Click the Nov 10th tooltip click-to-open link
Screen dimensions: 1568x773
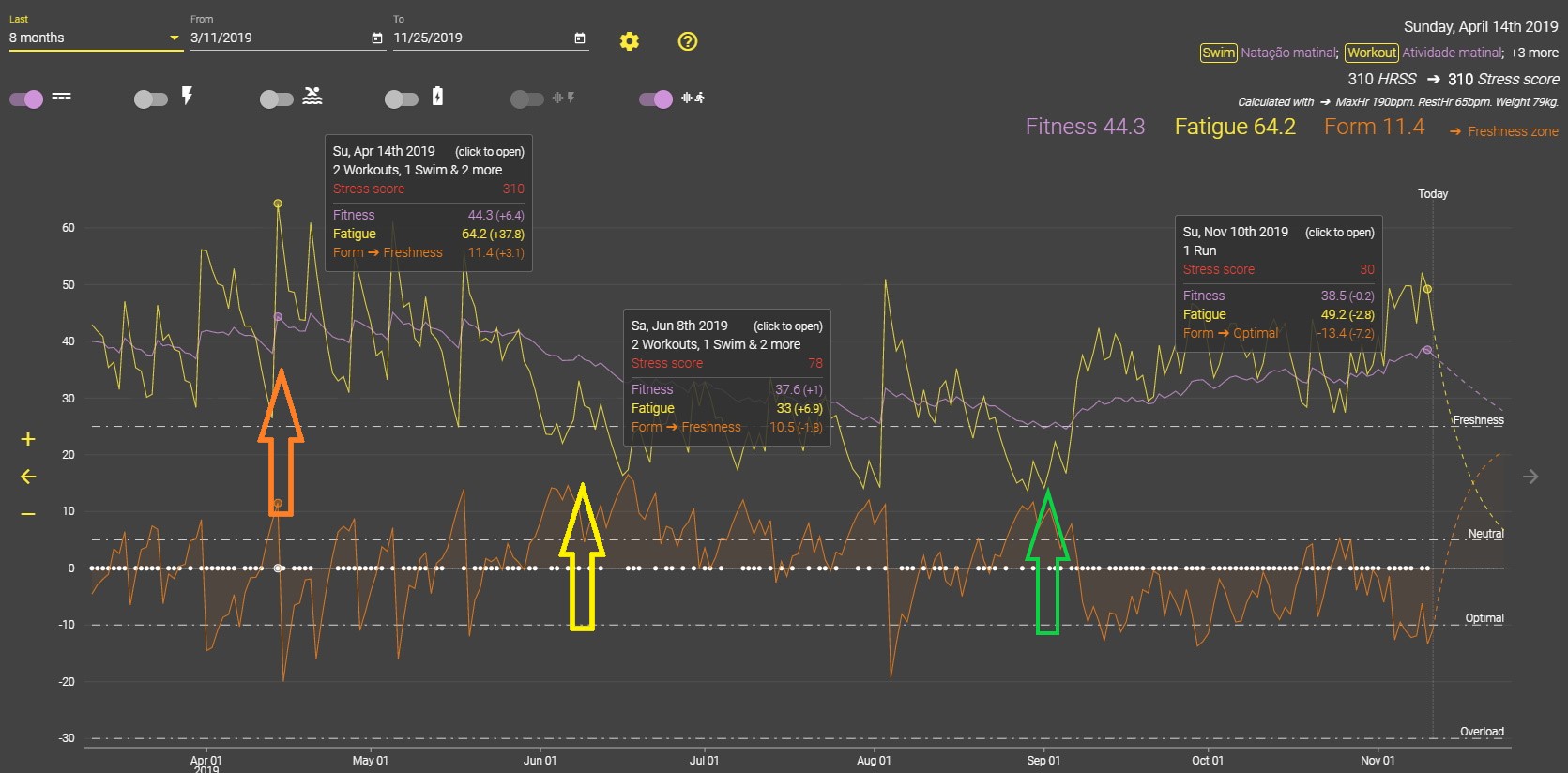pyautogui.click(x=1340, y=232)
